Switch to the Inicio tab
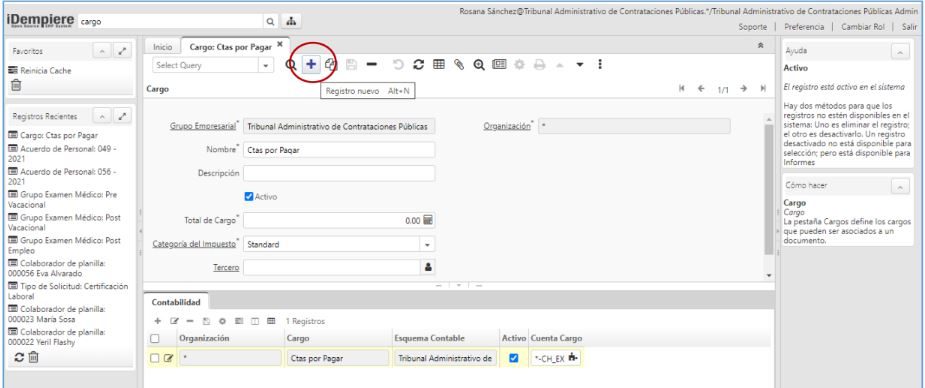Screen dimensions: 925x388 pyautogui.click(x=162, y=47)
